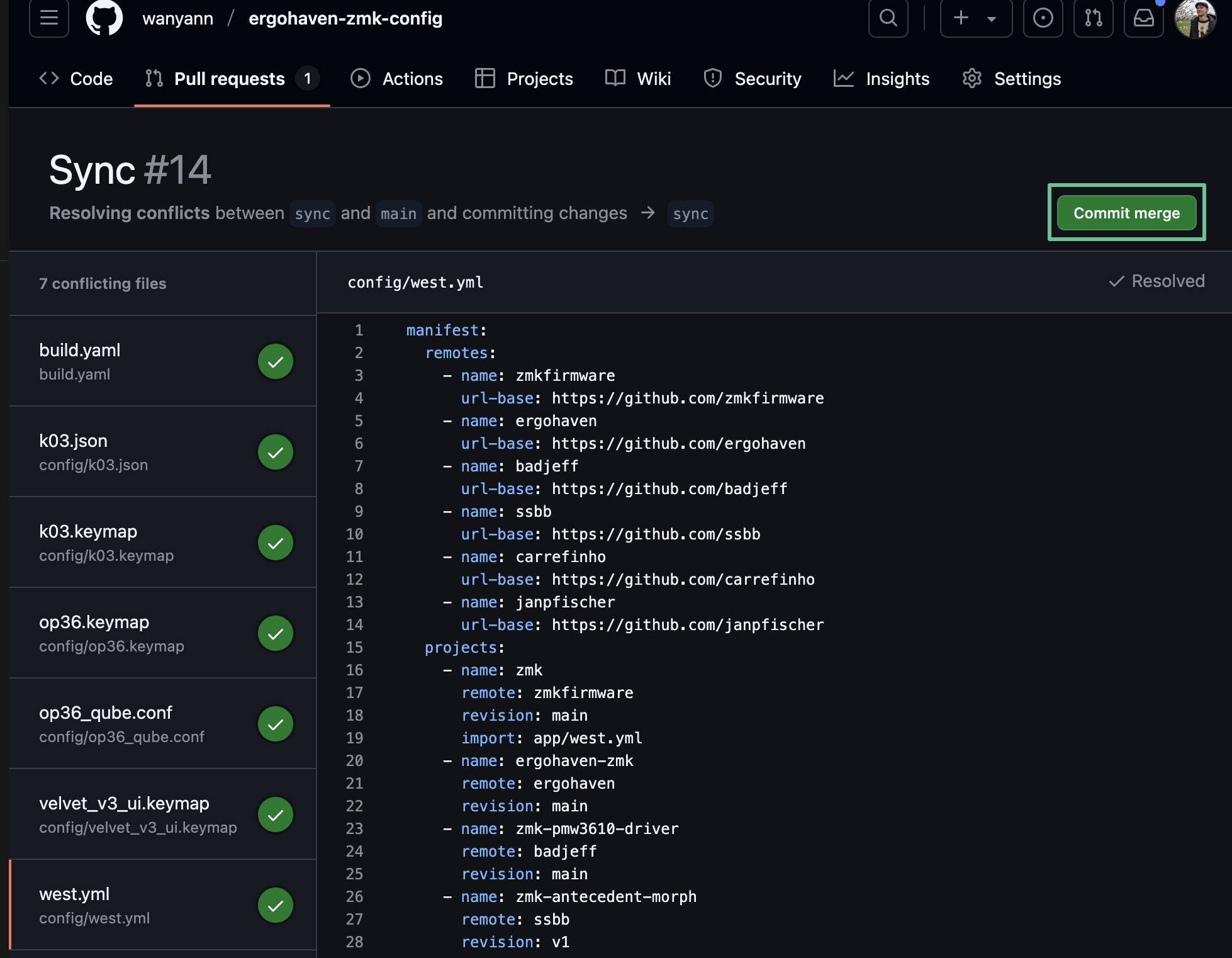Switch to the Actions tab
Image resolution: width=1232 pixels, height=958 pixels.
[x=396, y=79]
